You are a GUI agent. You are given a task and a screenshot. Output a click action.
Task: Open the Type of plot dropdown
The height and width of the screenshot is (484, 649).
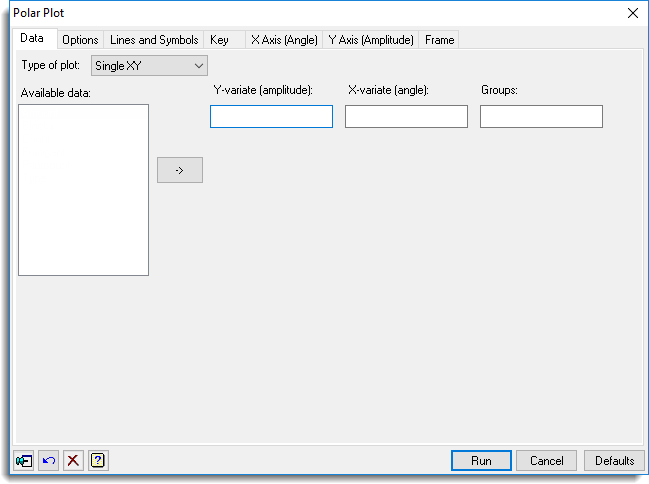149,66
